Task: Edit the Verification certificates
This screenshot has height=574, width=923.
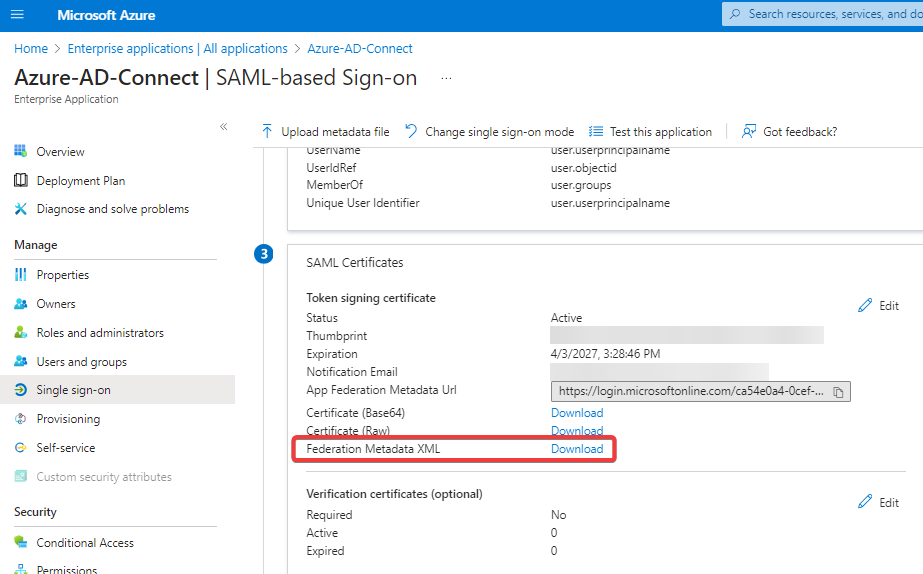Action: click(878, 502)
